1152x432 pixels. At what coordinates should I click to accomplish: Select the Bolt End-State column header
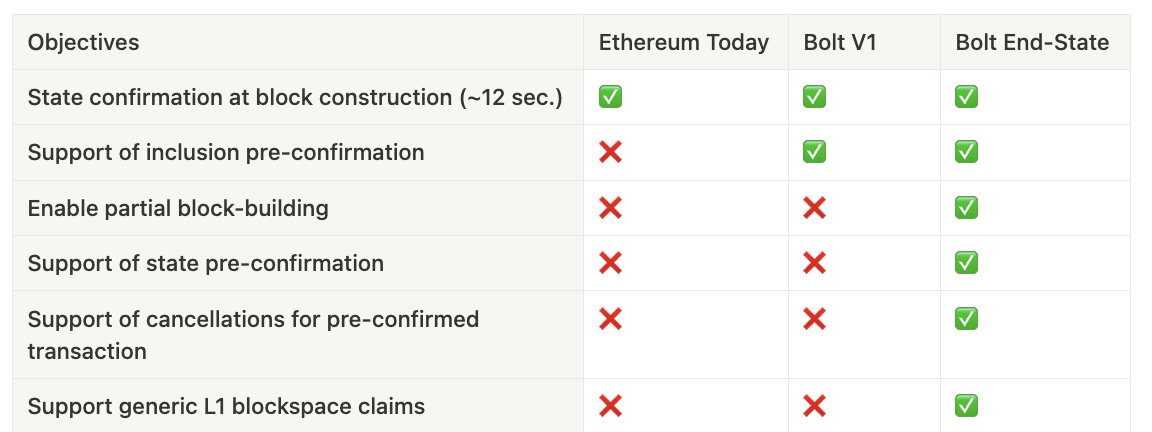(1032, 43)
